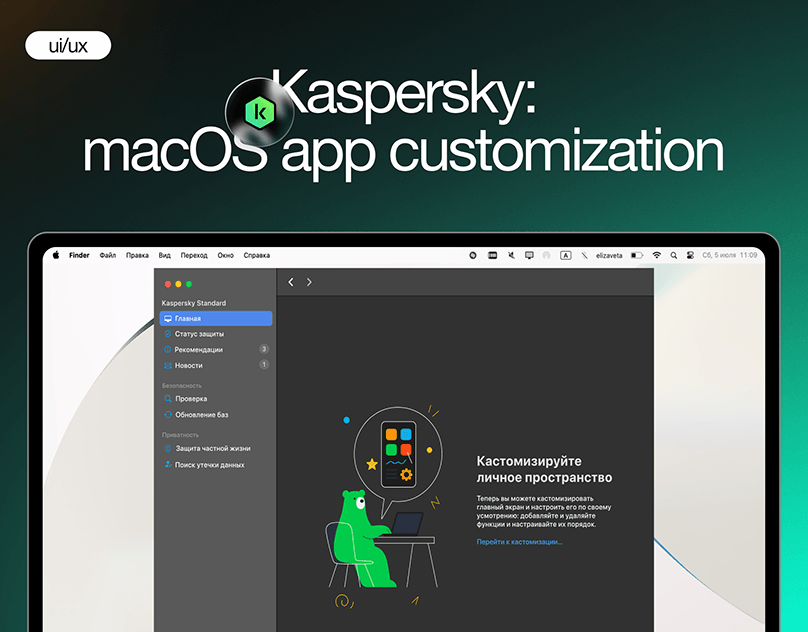Screen dimensions: 808x632
Task: Open the Правка menu
Action: [137, 255]
